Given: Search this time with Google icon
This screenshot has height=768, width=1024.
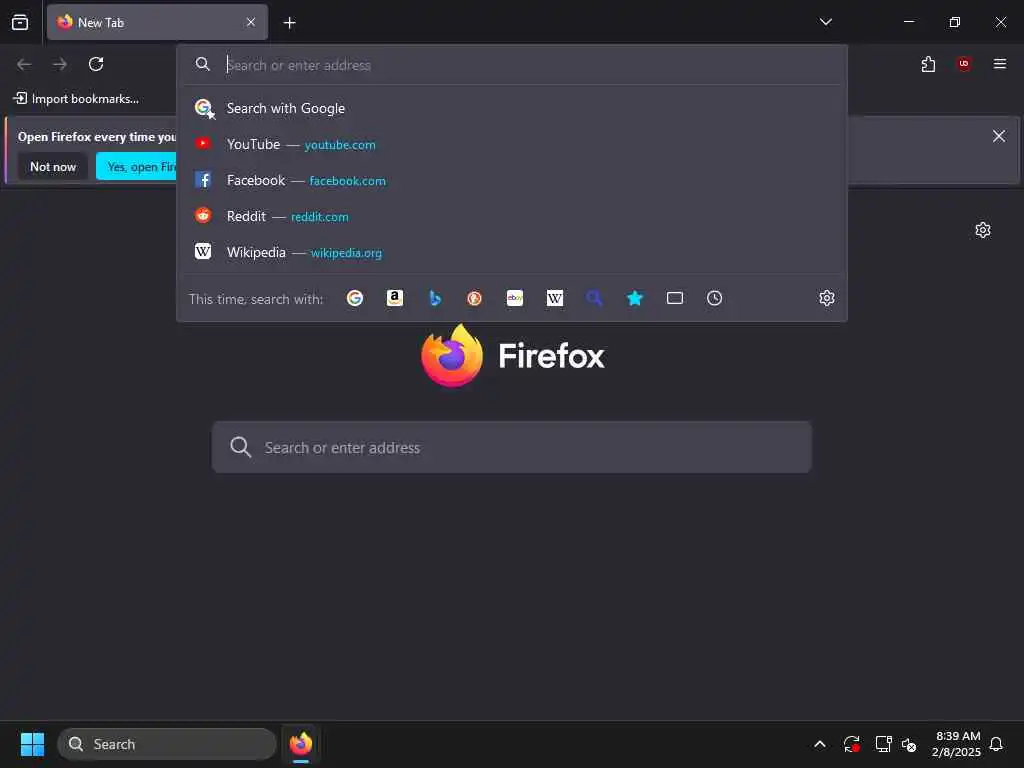Looking at the screenshot, I should pos(355,298).
